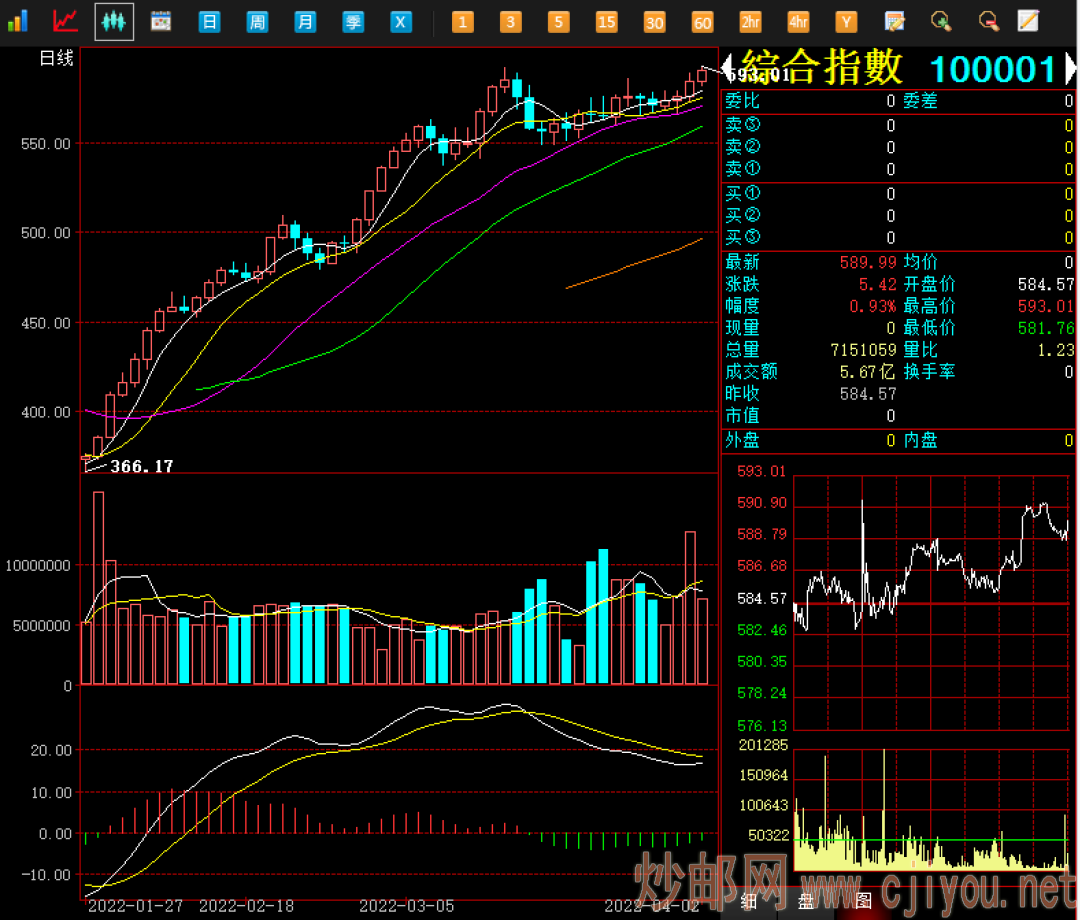Image resolution: width=1080 pixels, height=920 pixels.
Task: Open the notepad with pencil icon
Action: [1028, 21]
